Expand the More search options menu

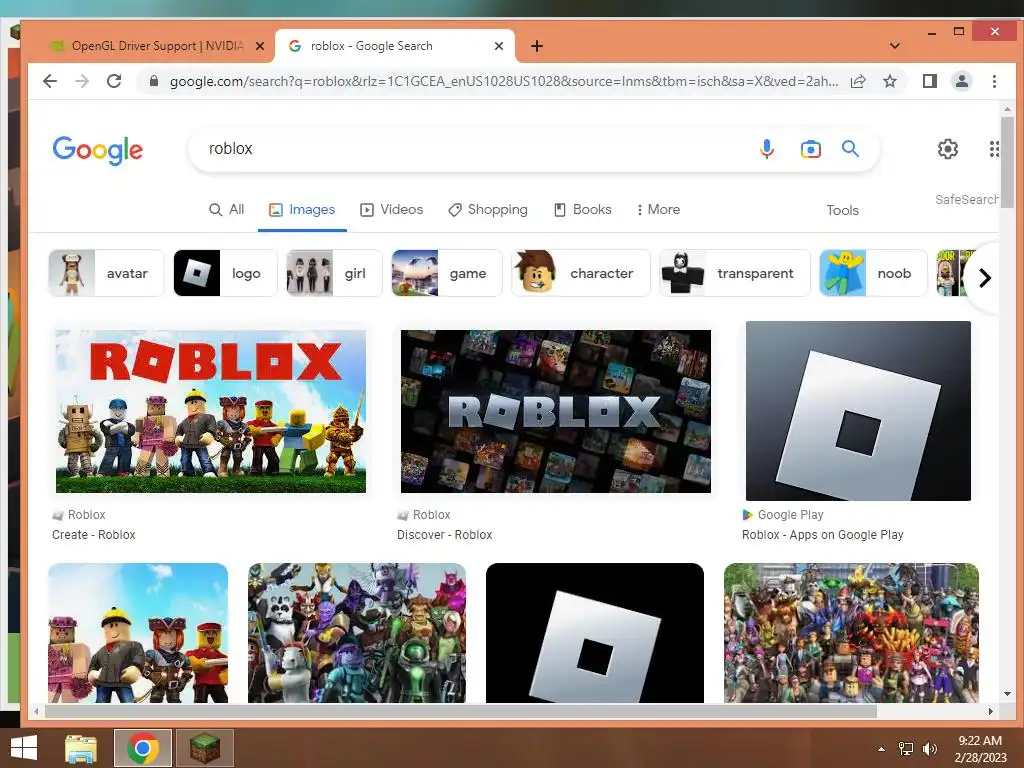658,210
